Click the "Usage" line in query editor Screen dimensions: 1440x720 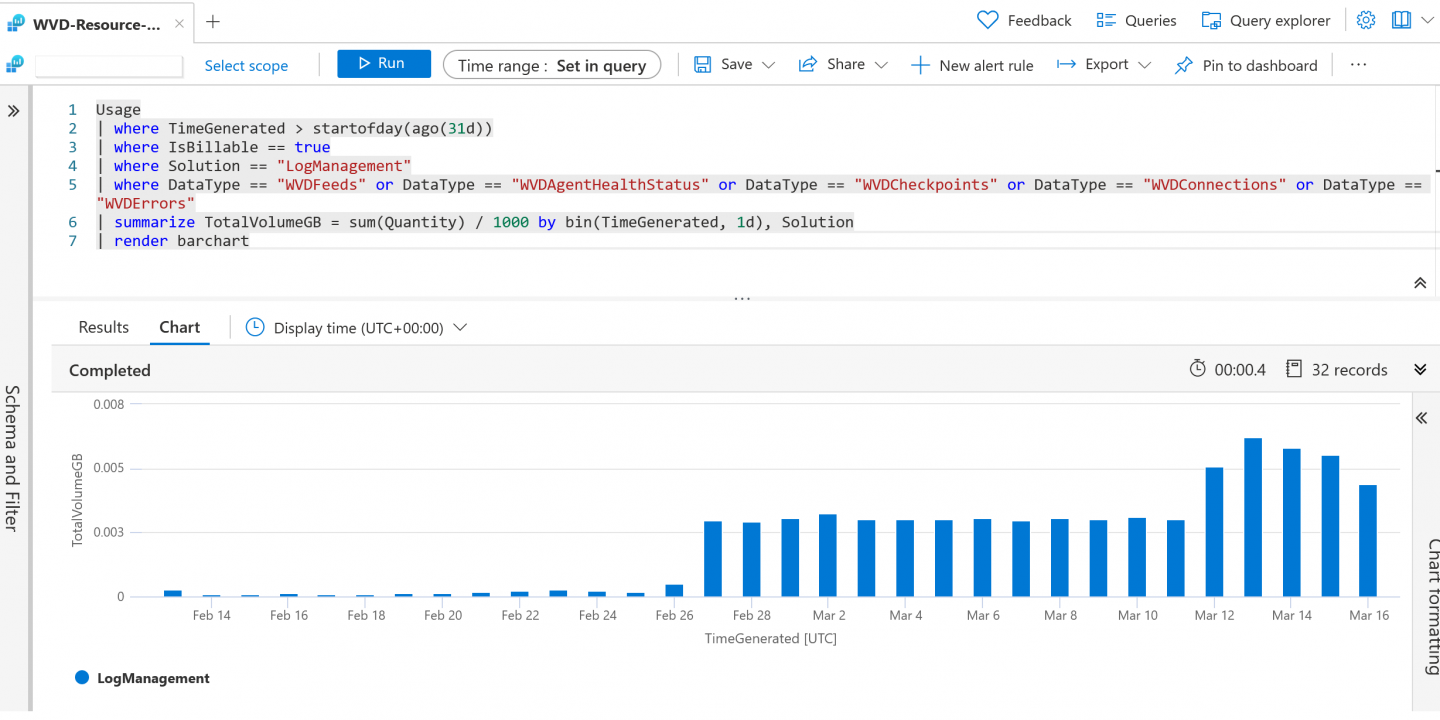coord(118,109)
